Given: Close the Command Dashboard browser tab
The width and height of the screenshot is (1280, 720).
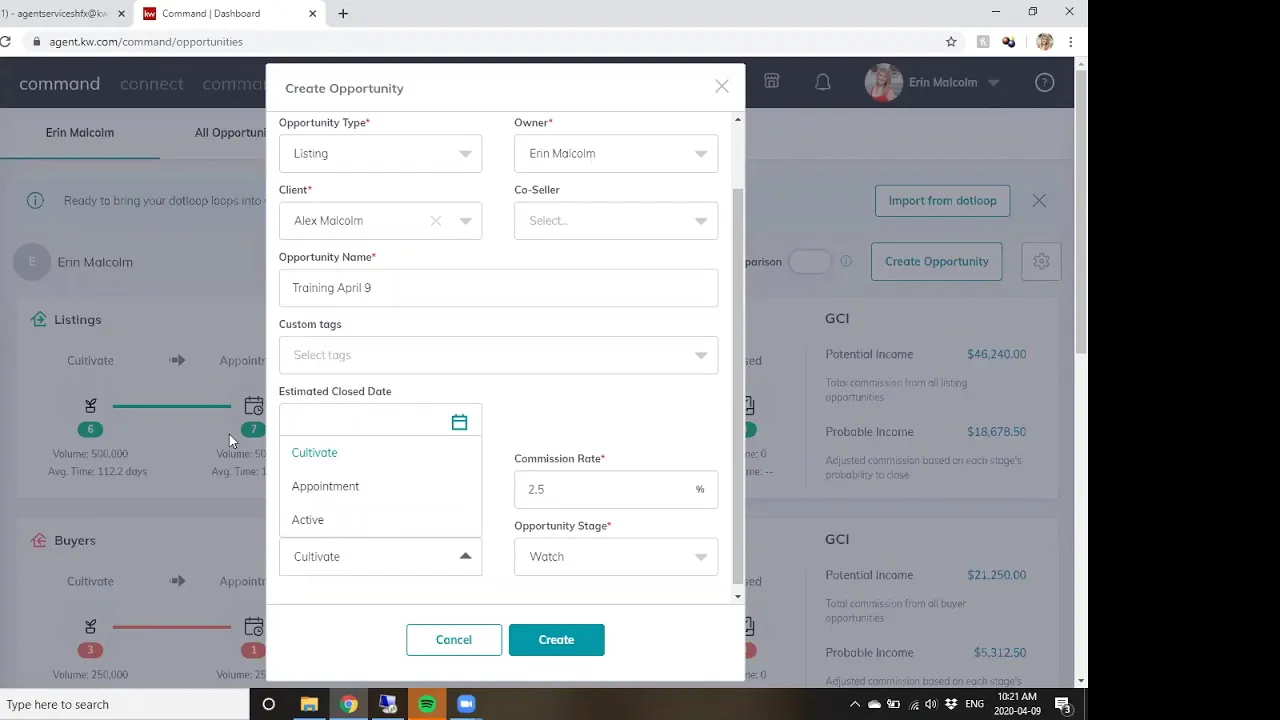Looking at the screenshot, I should point(312,14).
